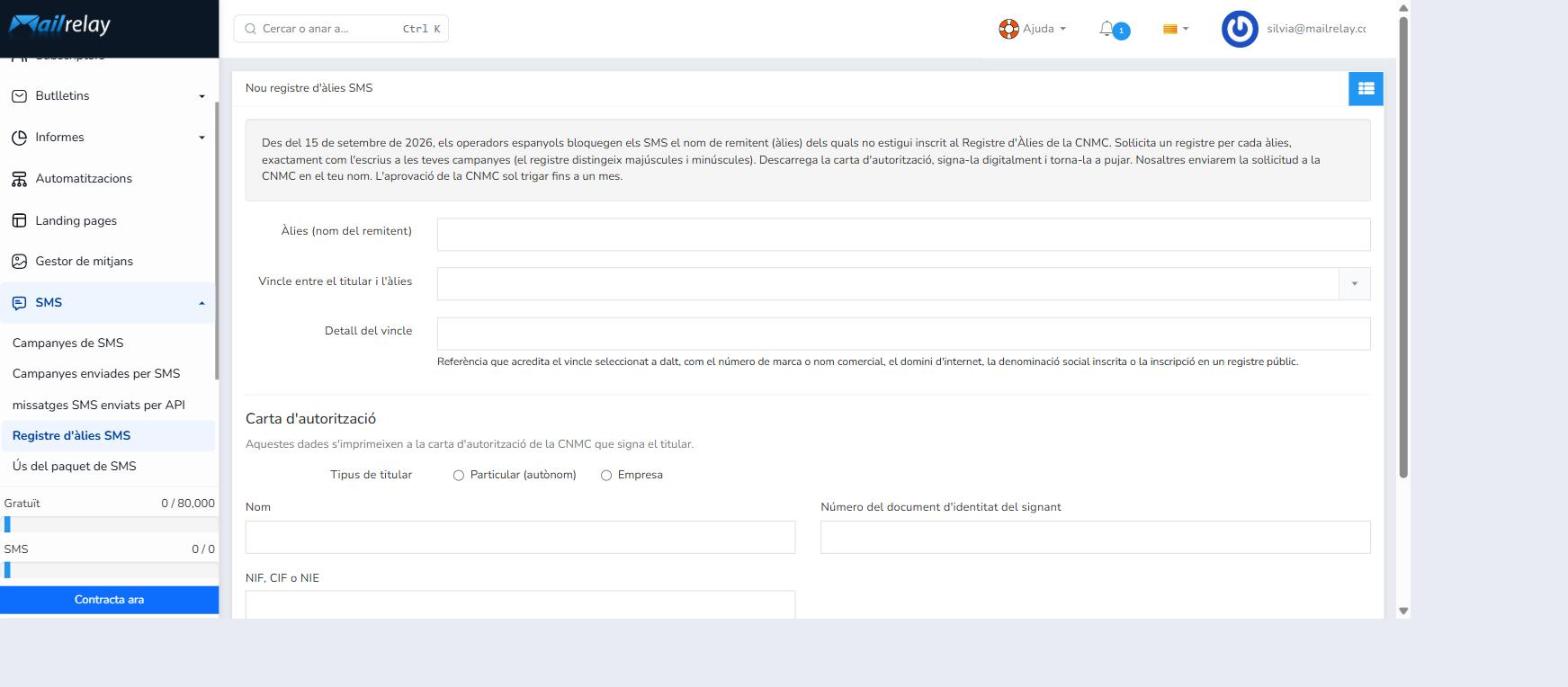Click the Automatitzacions flow icon
Image resolution: width=1568 pixels, height=687 pixels.
click(x=19, y=179)
